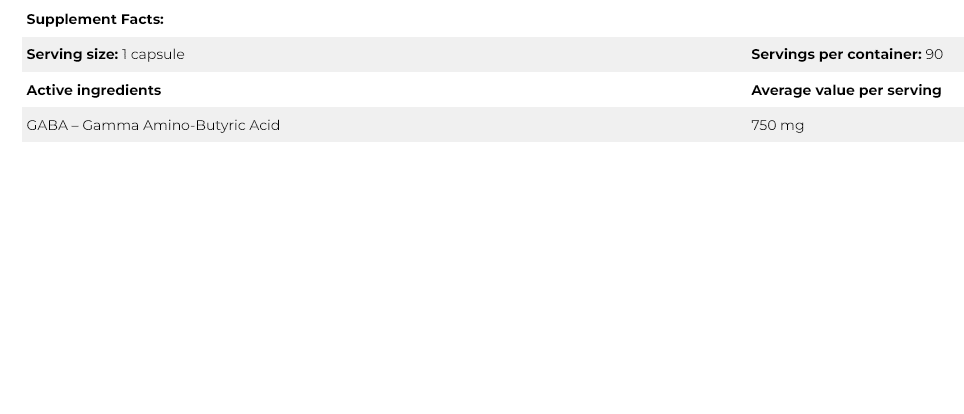This screenshot has height=414, width=964.
Task: Click the 'mg' unit after 750
Action: click(x=792, y=125)
